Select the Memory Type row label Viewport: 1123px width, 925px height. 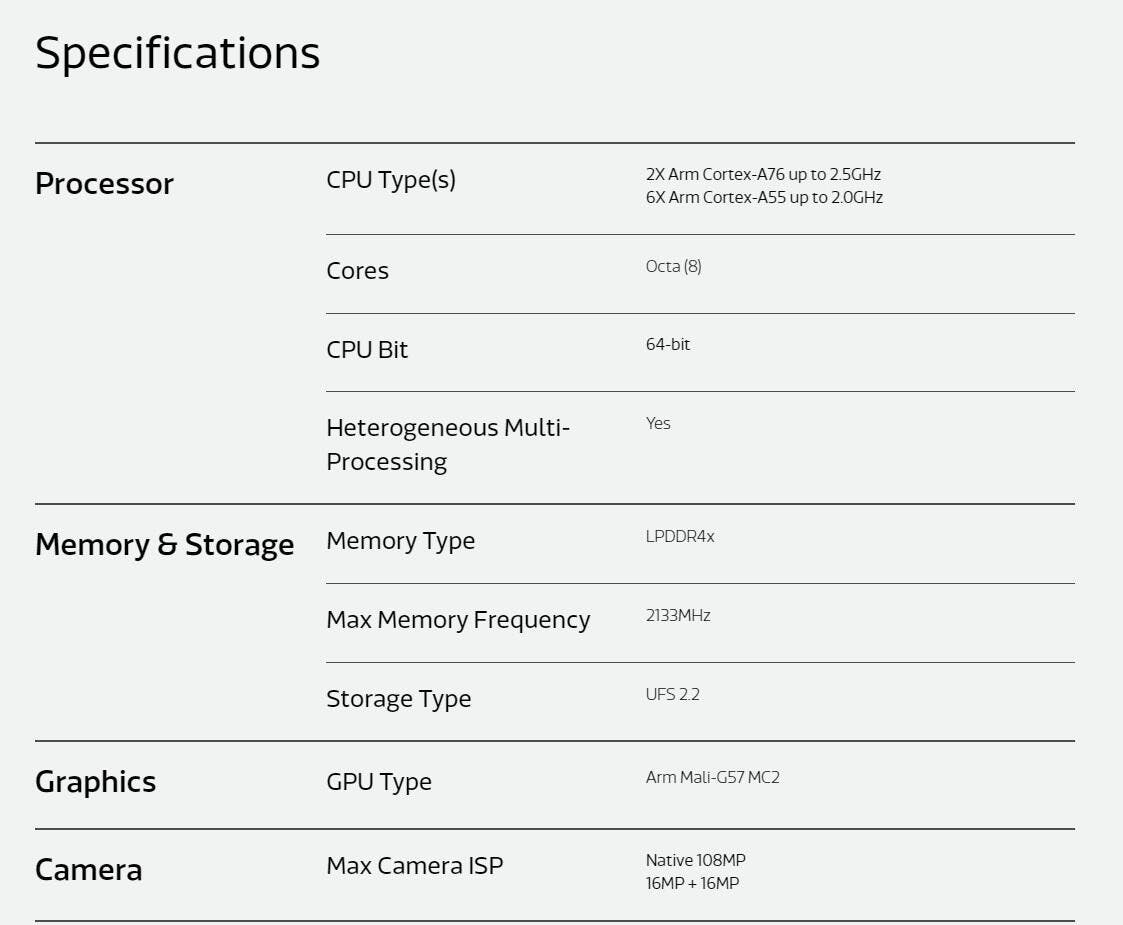tap(400, 541)
